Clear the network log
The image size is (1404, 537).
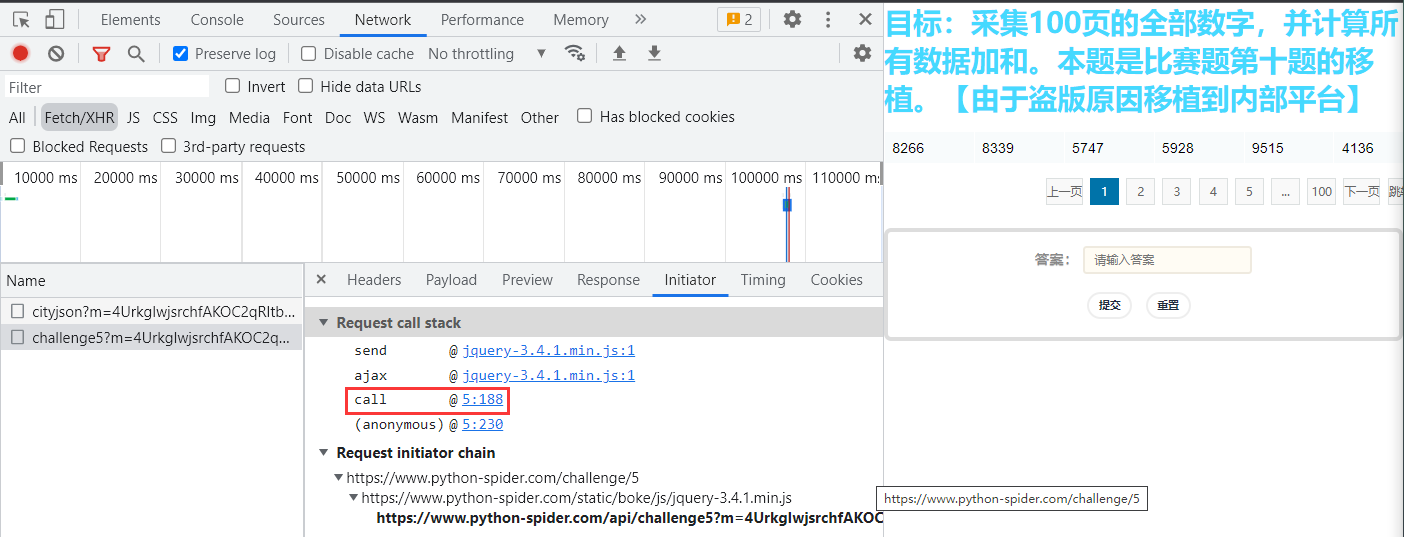pyautogui.click(x=56, y=54)
